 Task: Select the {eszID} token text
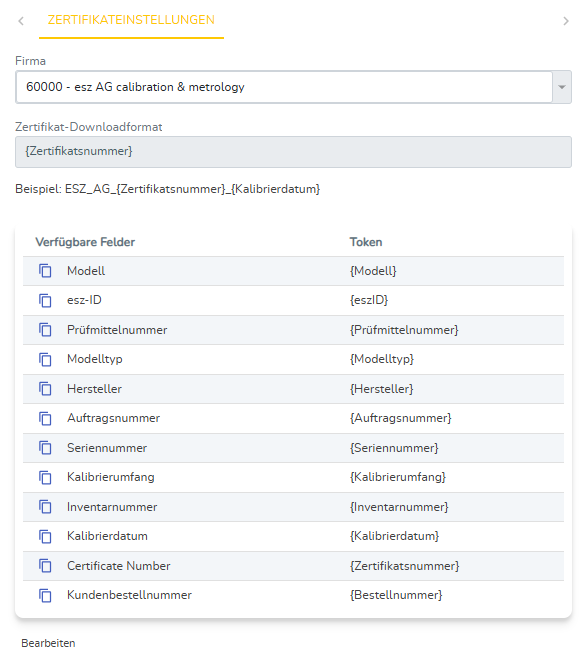click(x=369, y=300)
